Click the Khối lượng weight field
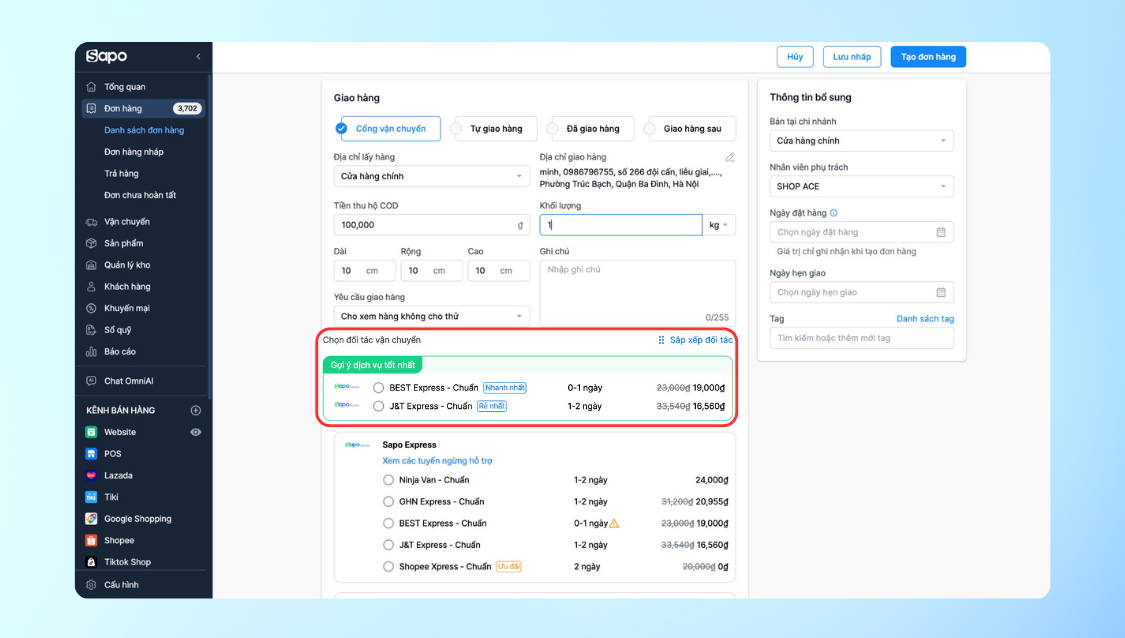Image resolution: width=1125 pixels, height=638 pixels. click(621, 225)
